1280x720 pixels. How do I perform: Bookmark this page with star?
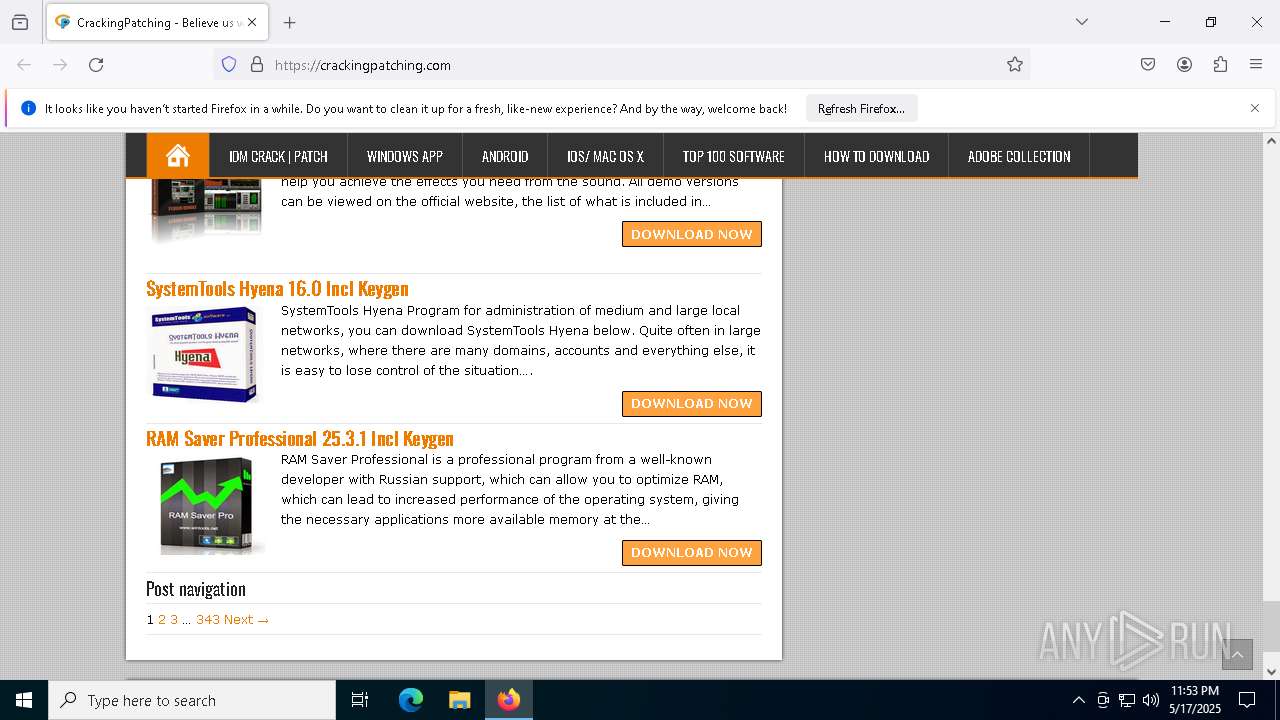(1015, 65)
